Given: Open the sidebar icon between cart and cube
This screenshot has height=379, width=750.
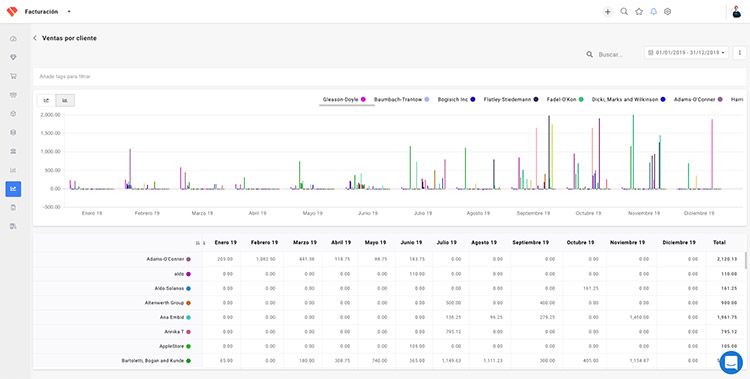Looking at the screenshot, I should click(x=13, y=95).
